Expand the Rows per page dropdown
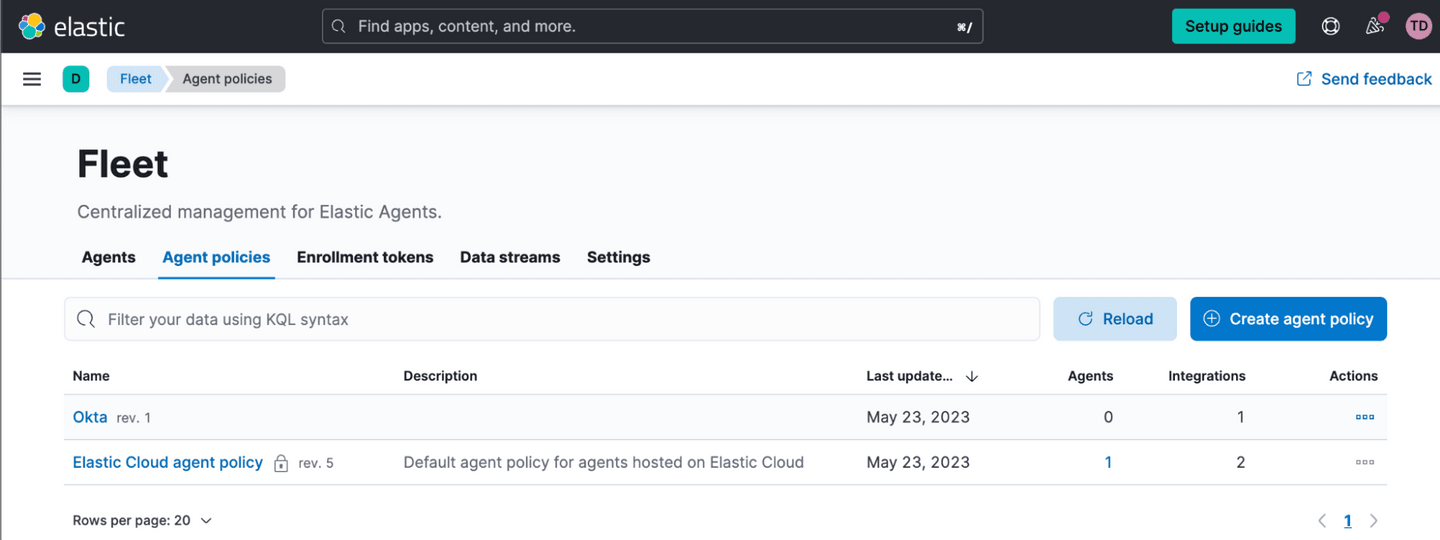This screenshot has width=1440, height=540. tap(143, 520)
